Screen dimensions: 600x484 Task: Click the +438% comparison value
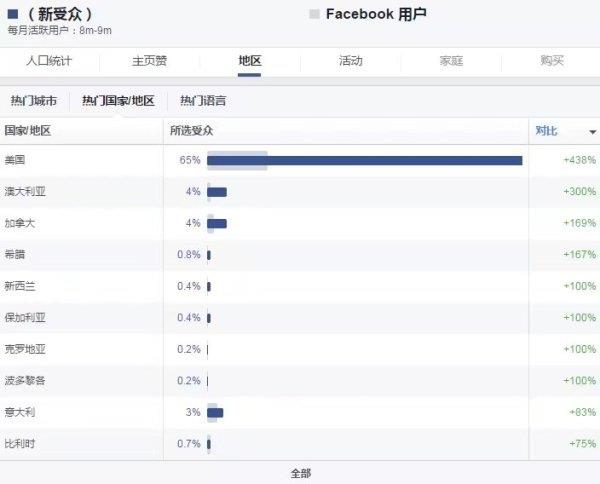(x=579, y=160)
